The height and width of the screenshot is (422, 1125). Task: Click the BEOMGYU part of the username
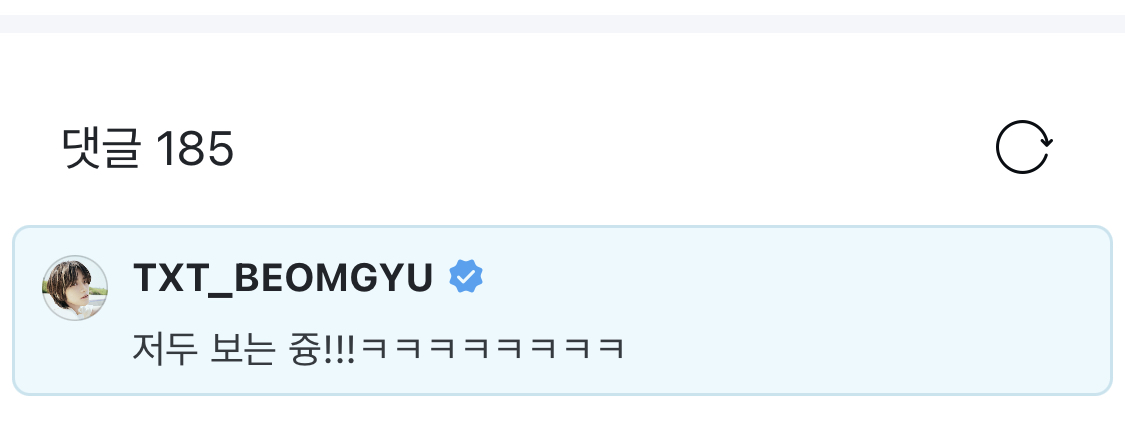coord(333,278)
